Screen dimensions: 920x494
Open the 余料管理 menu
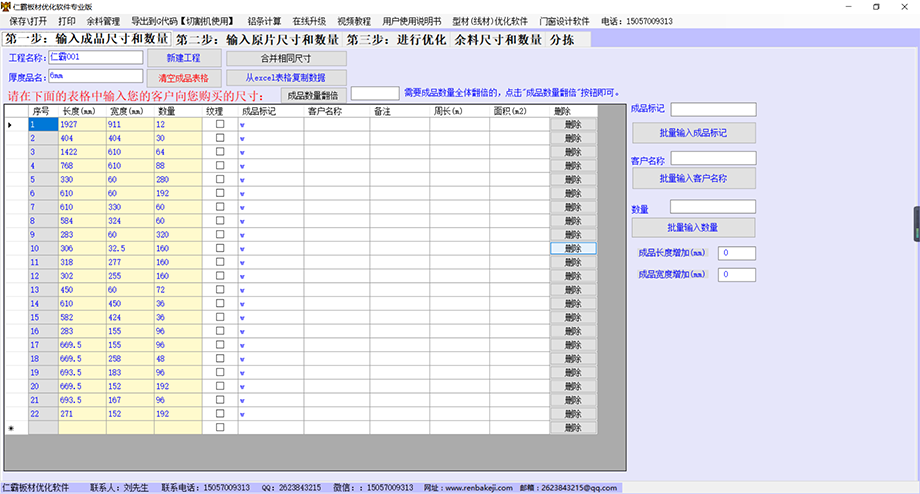[103, 21]
